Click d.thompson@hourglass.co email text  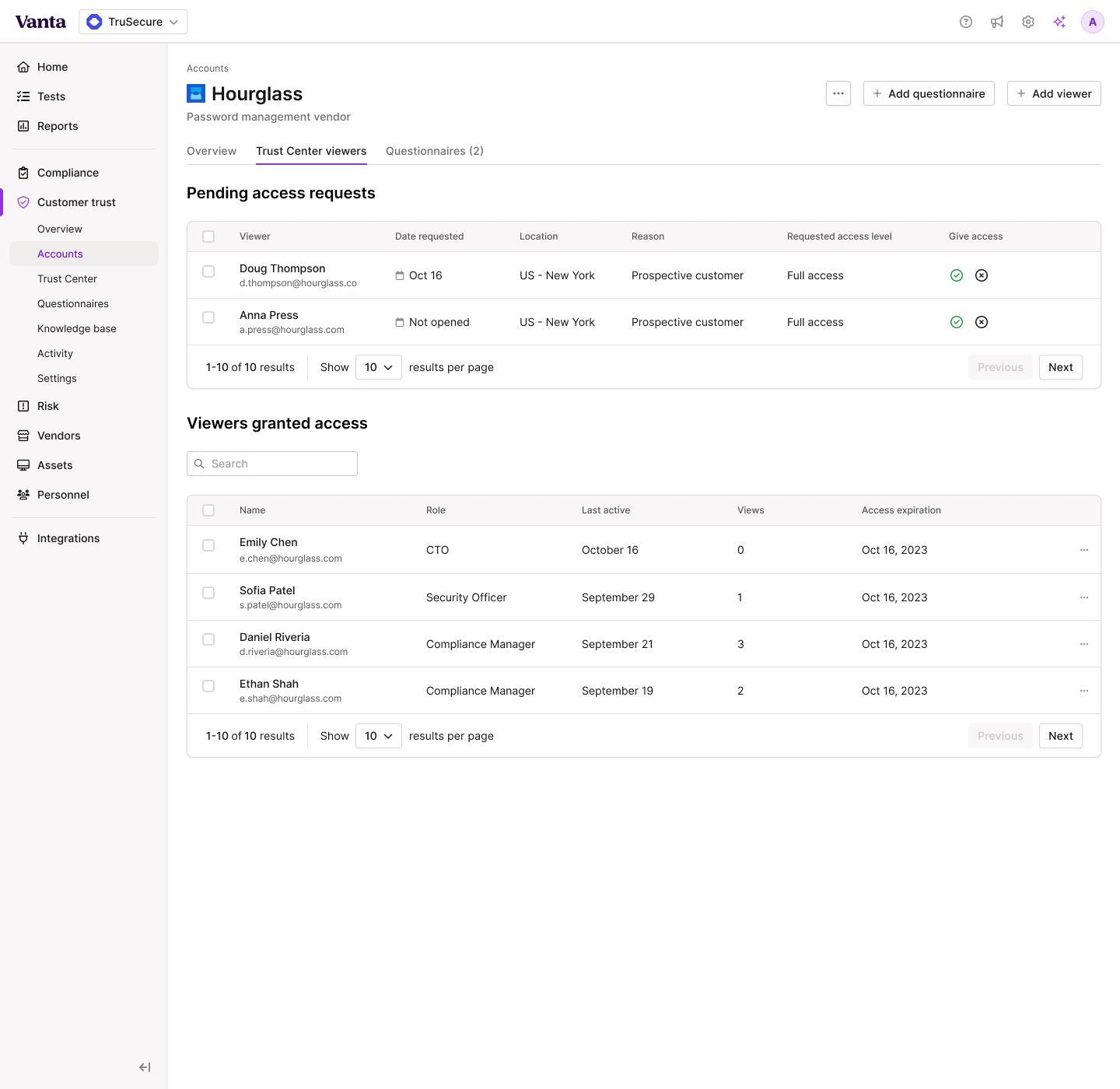[x=298, y=283]
